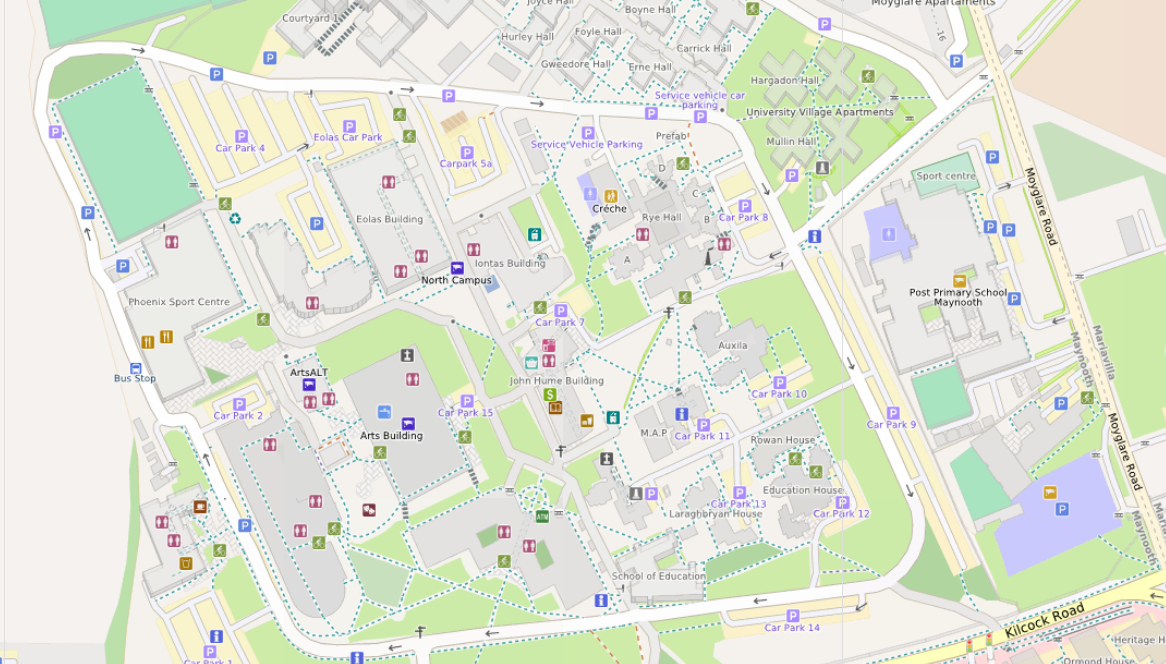Select the Car Park 2 parking icon
The width and height of the screenshot is (1166, 664).
pyautogui.click(x=239, y=404)
